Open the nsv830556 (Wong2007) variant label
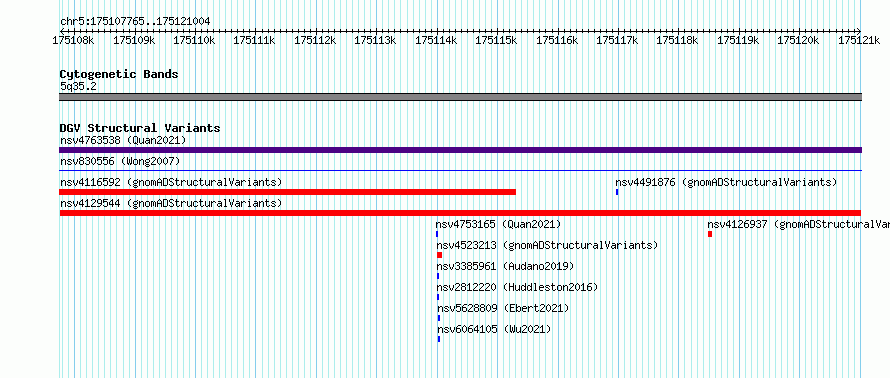Image resolution: width=890 pixels, height=378 pixels. click(120, 162)
